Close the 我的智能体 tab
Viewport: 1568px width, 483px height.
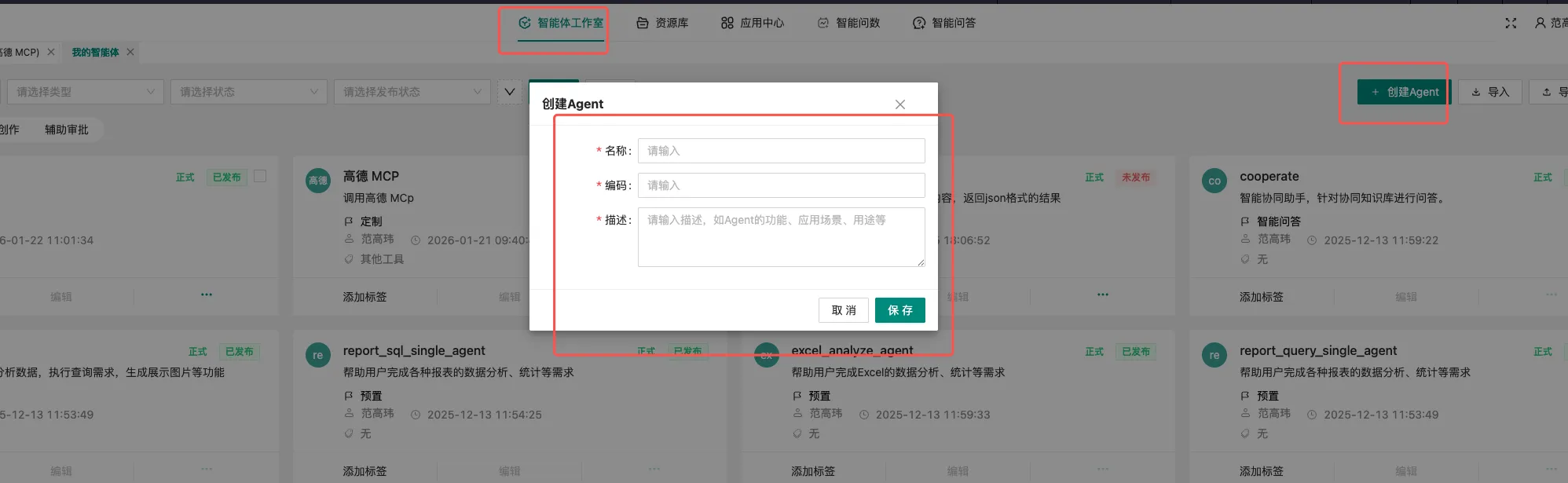(130, 53)
